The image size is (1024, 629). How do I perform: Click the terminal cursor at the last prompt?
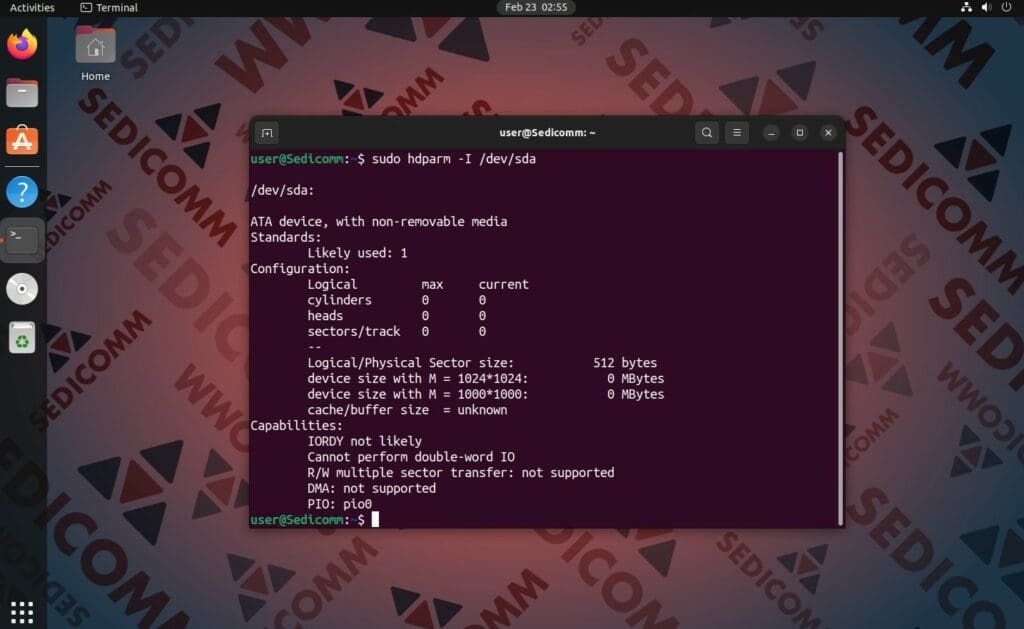pos(375,519)
